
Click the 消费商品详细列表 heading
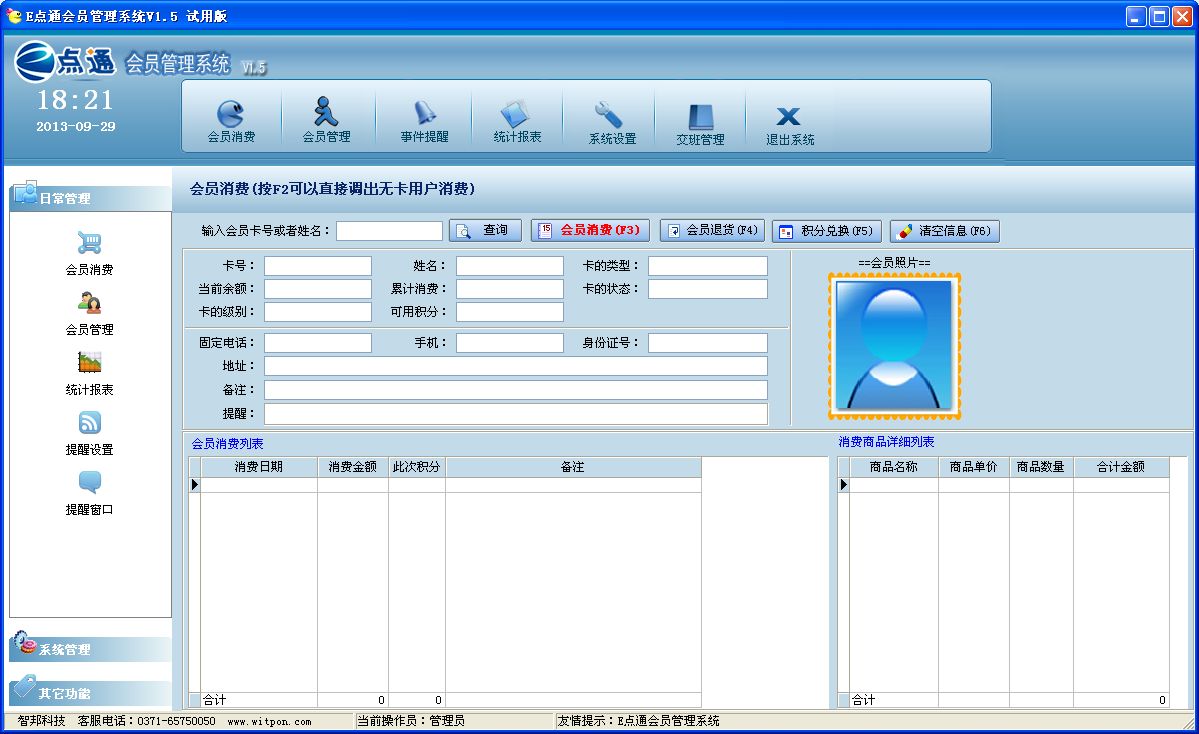point(886,442)
